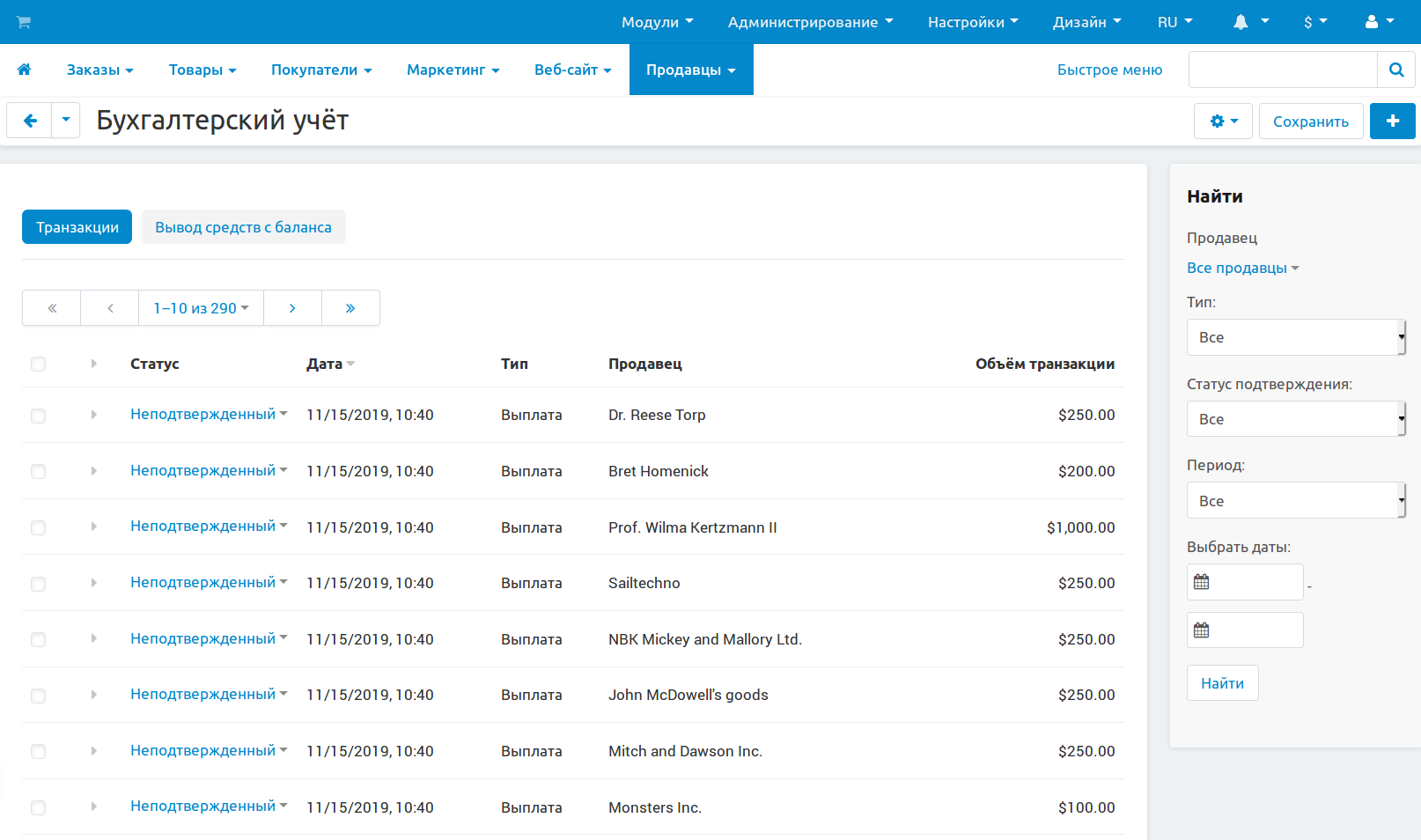The width and height of the screenshot is (1421, 840).
Task: Change status of Bret Homenick transaction
Action: click(x=208, y=471)
